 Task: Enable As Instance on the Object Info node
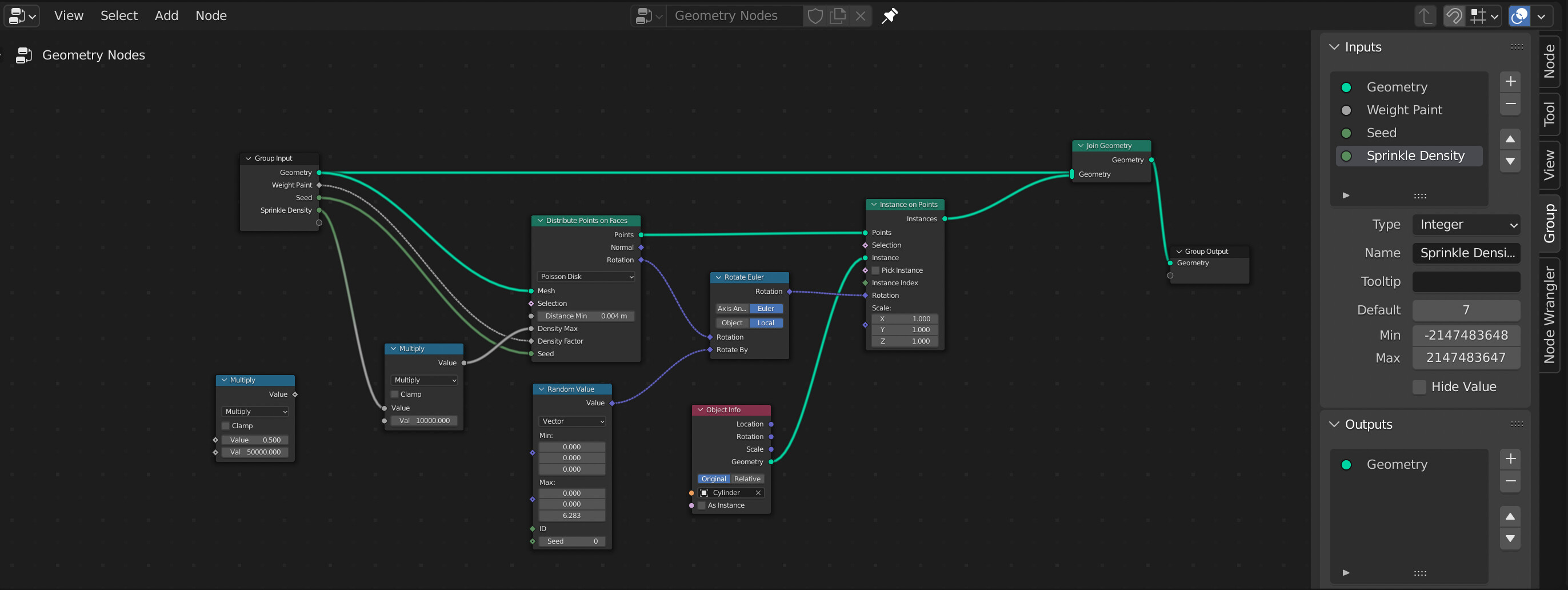point(701,505)
